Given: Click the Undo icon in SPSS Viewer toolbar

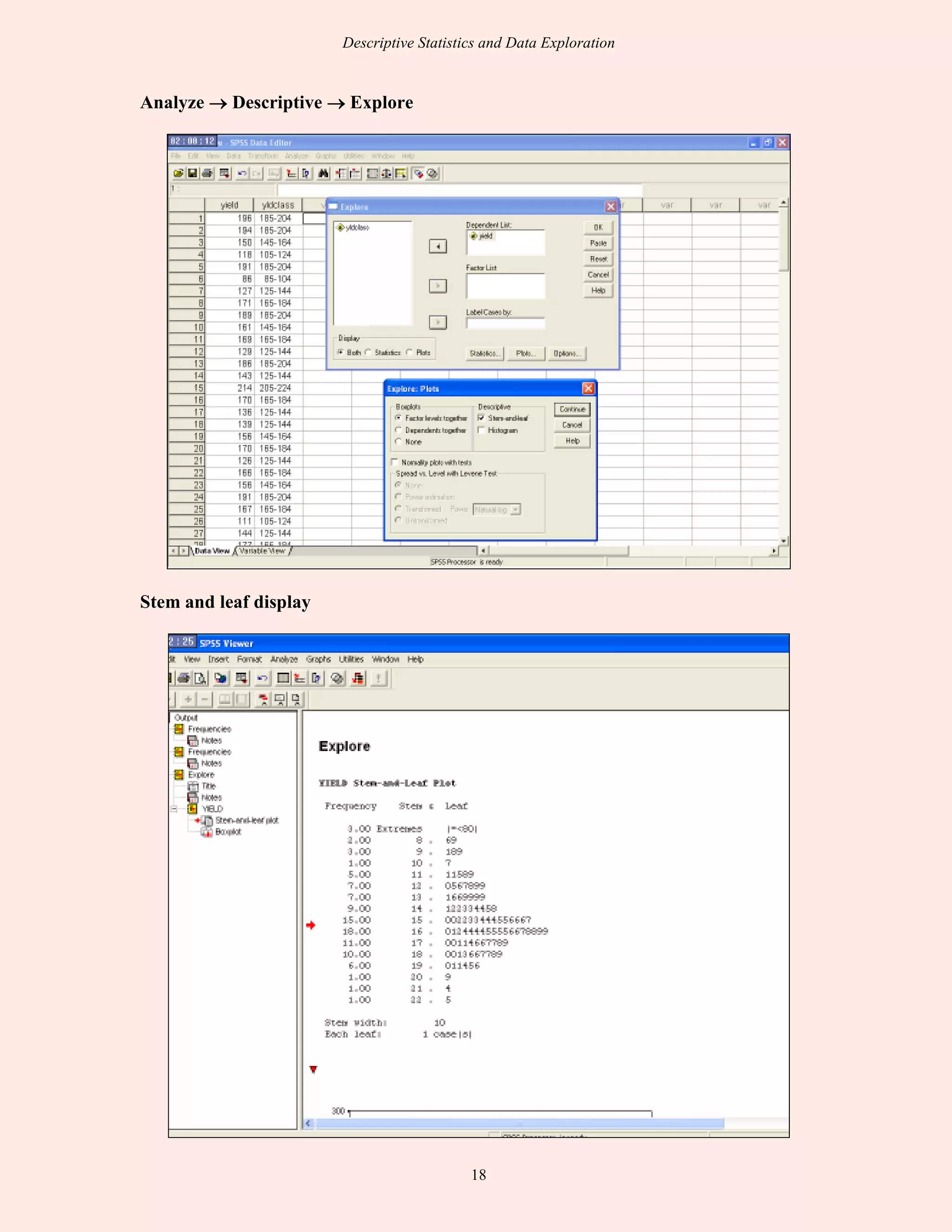Looking at the screenshot, I should point(262,678).
